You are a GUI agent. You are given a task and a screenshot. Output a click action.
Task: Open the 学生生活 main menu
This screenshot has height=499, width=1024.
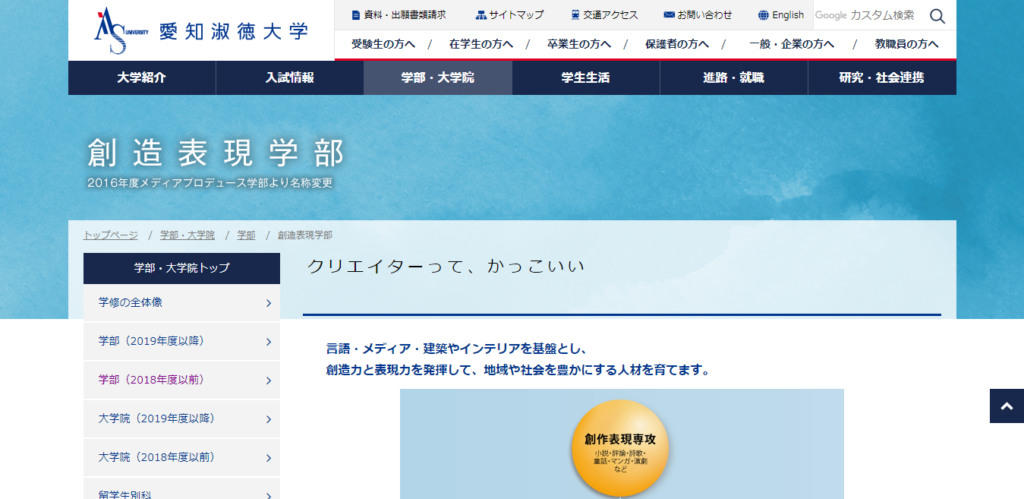click(x=586, y=78)
